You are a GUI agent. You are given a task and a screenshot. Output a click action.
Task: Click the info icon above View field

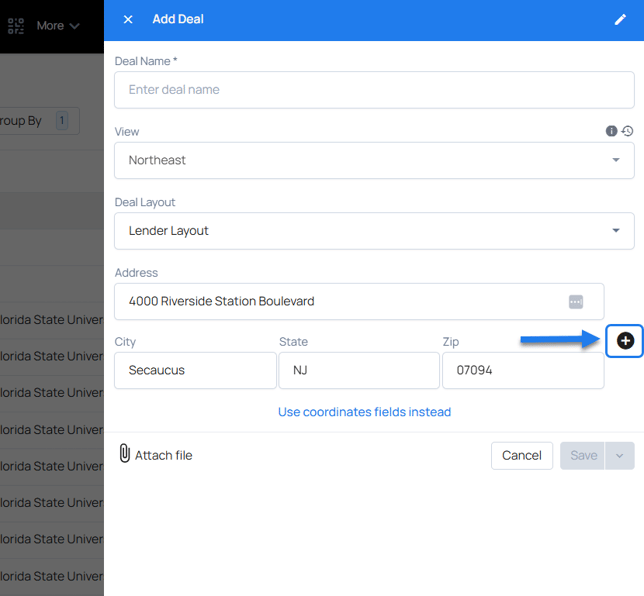click(612, 131)
